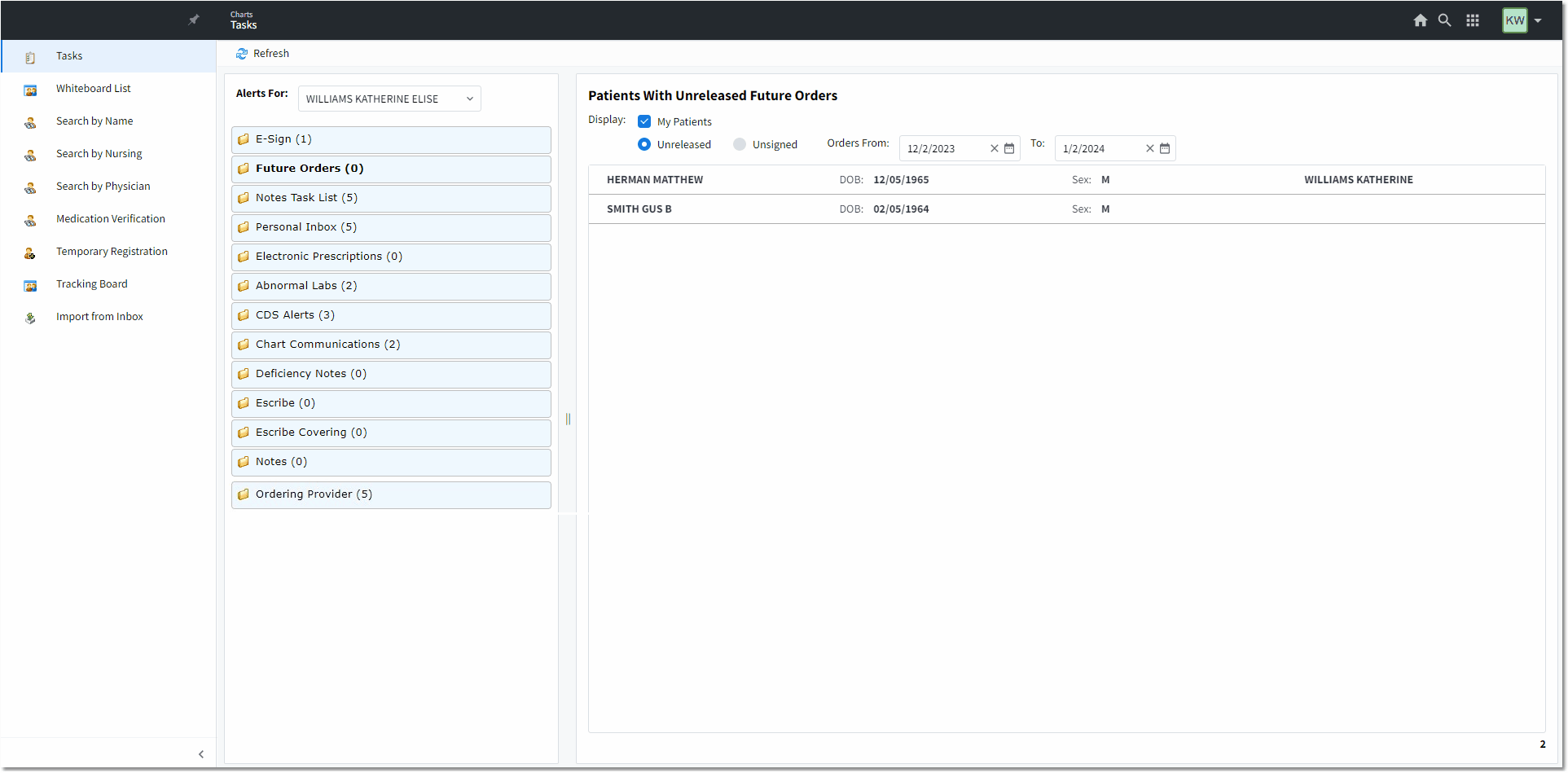
Task: Click the Temporary Registration icon
Action: tap(30, 253)
